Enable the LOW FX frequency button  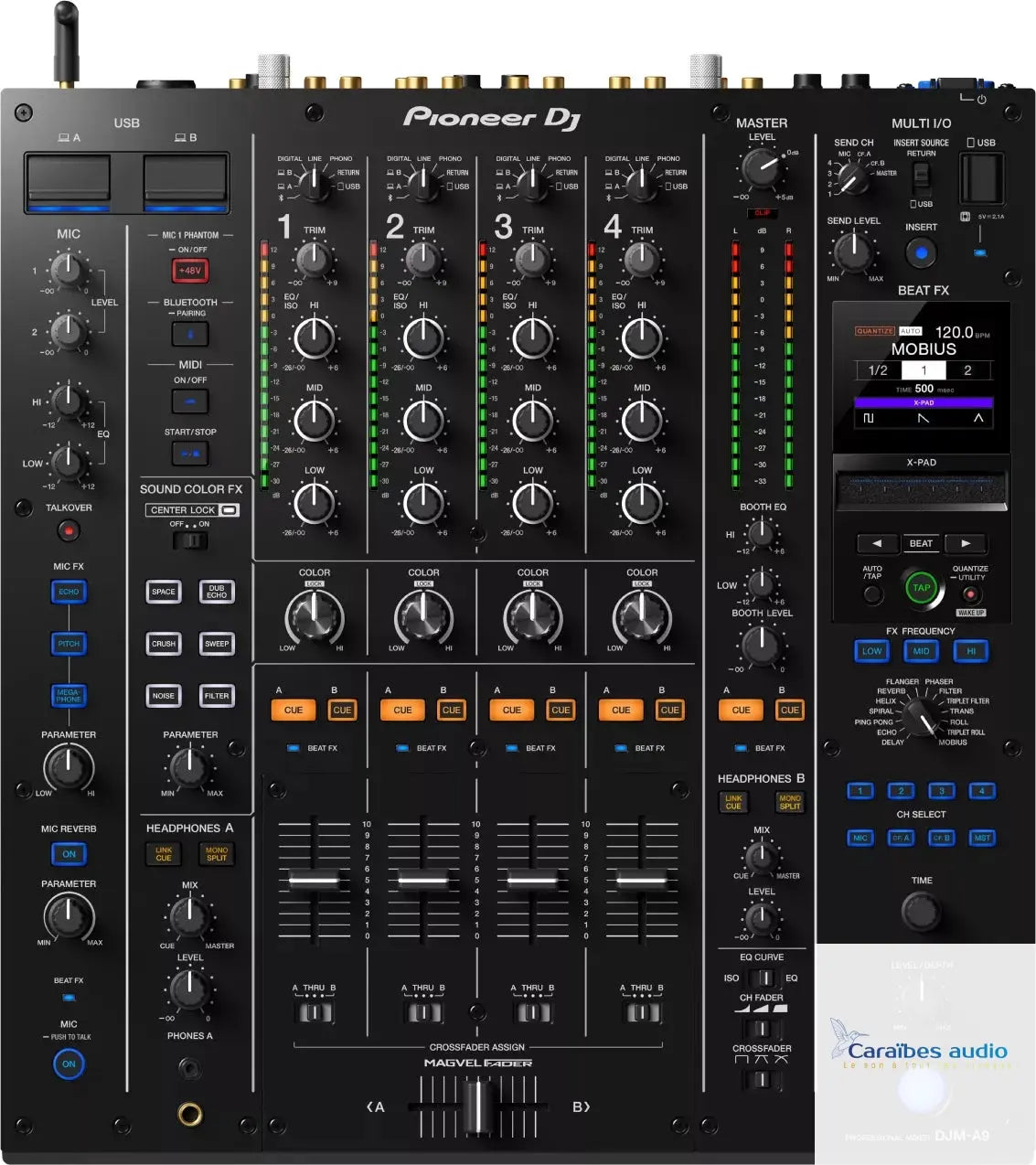[871, 651]
